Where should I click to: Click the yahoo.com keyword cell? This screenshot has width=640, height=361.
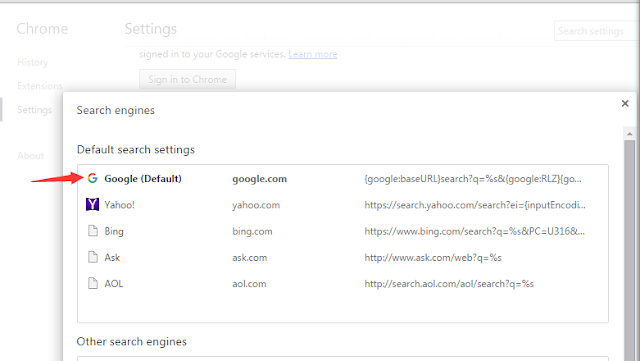[x=256, y=205]
